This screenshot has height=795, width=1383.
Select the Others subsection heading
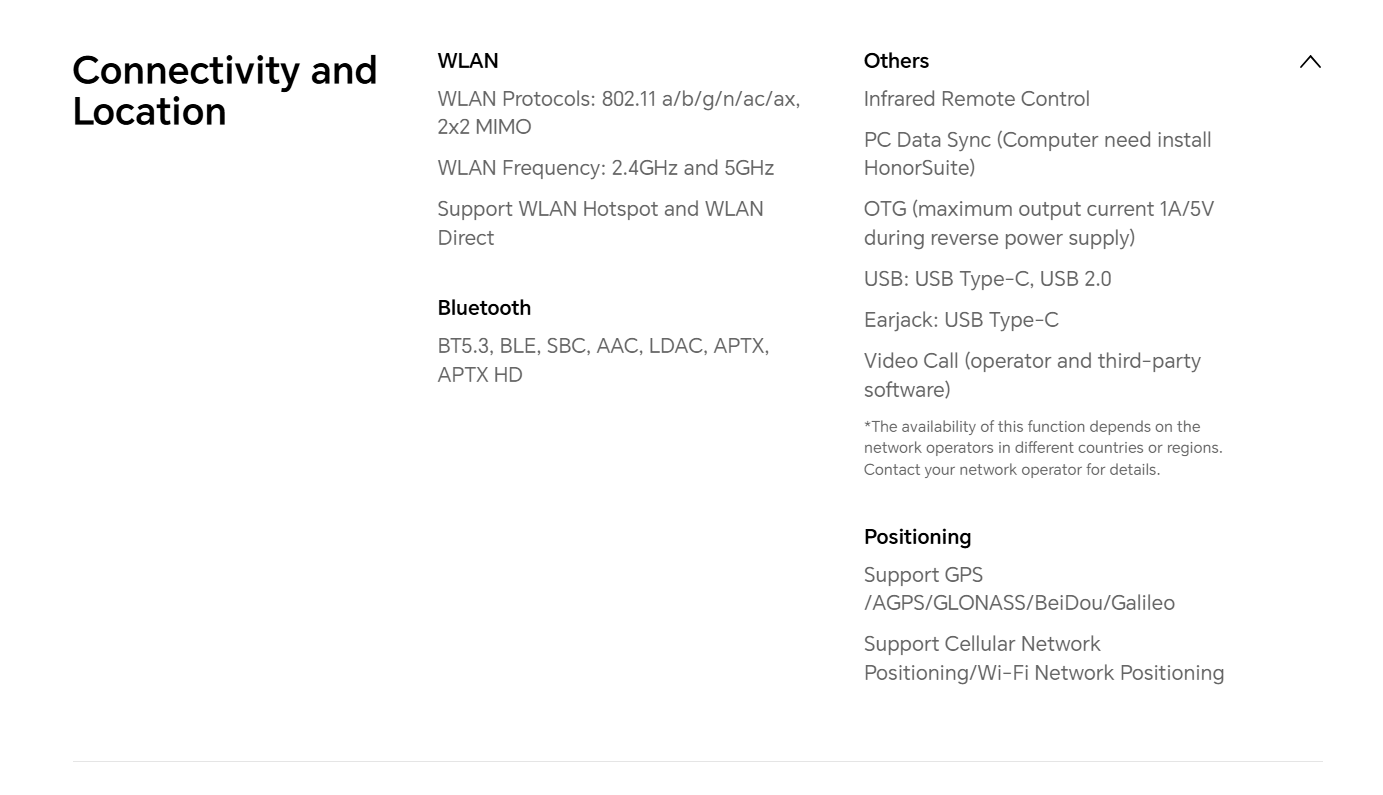coord(896,61)
